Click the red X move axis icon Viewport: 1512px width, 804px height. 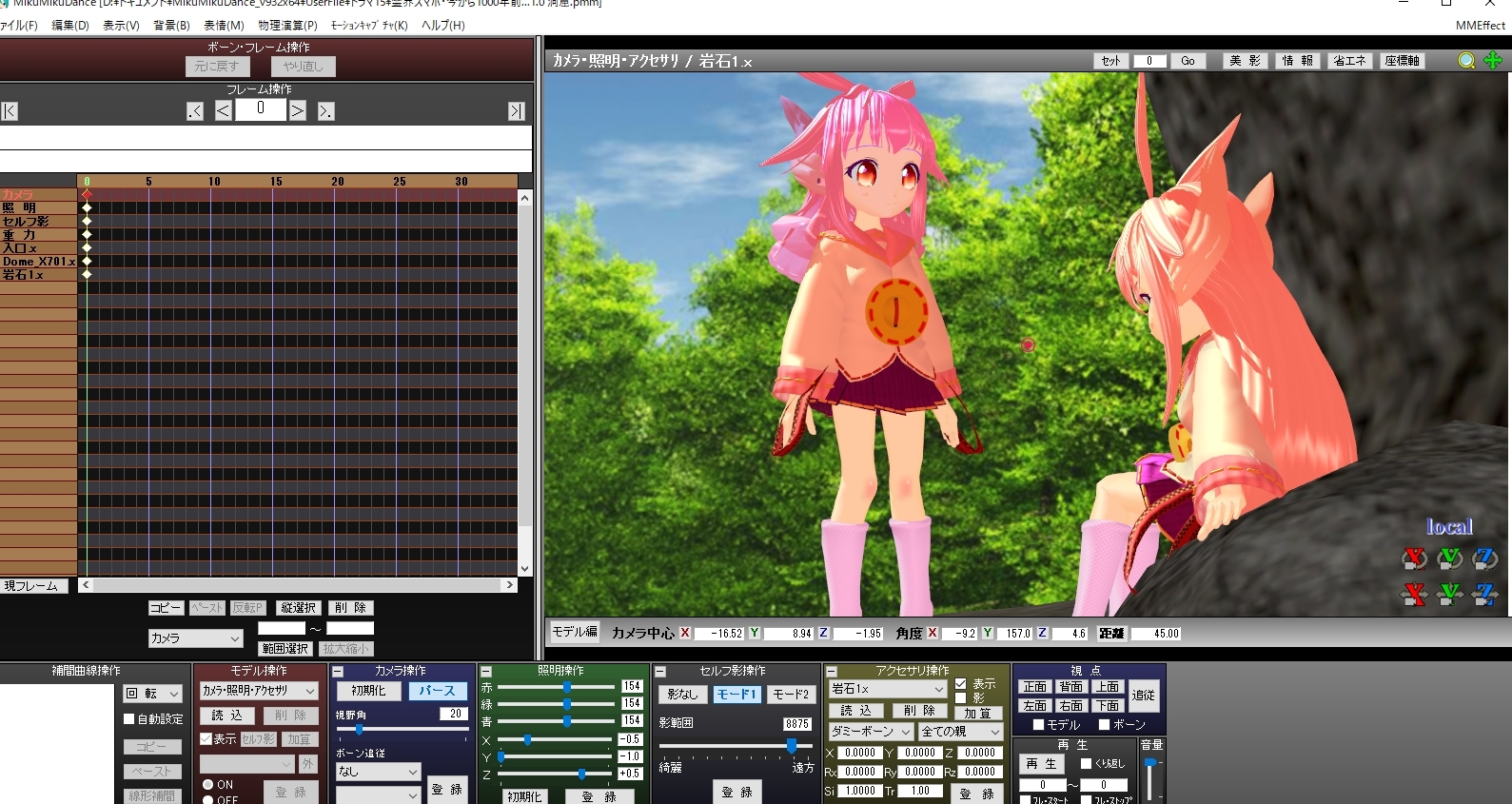[1415, 595]
